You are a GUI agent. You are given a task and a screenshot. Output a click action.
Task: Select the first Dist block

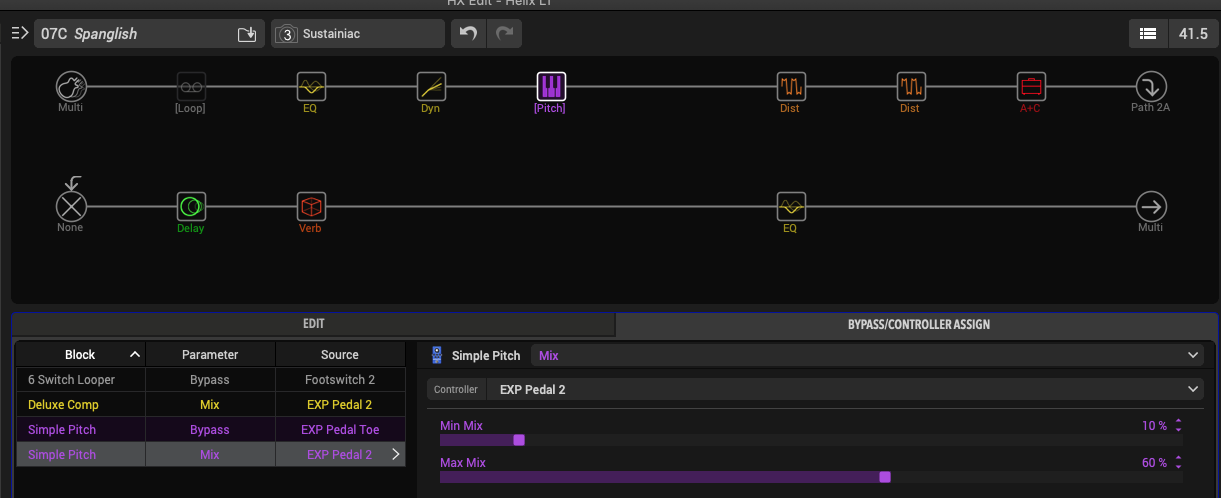tap(791, 86)
